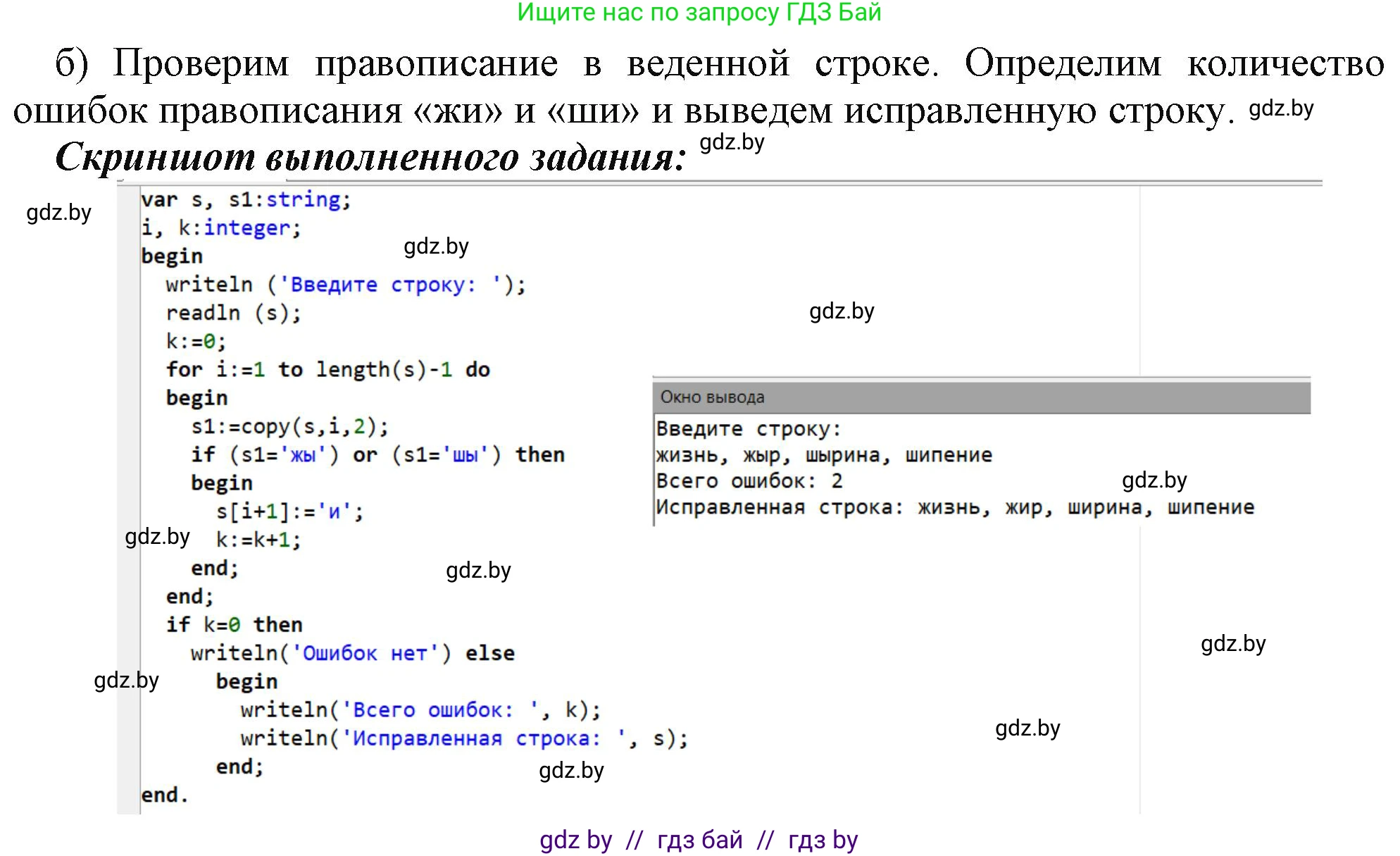Click output line 'Всего ошибок: 2'
1400x856 pixels.
pos(749,481)
